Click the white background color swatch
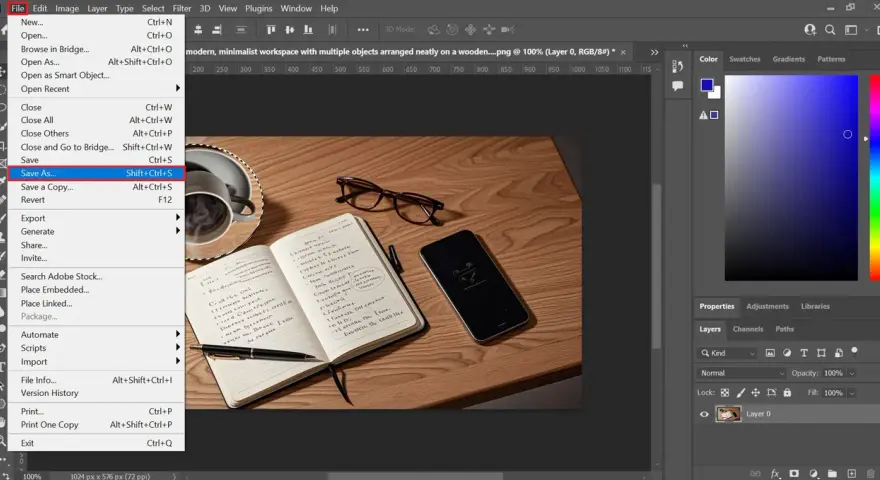This screenshot has height=480, width=880. pos(716,94)
